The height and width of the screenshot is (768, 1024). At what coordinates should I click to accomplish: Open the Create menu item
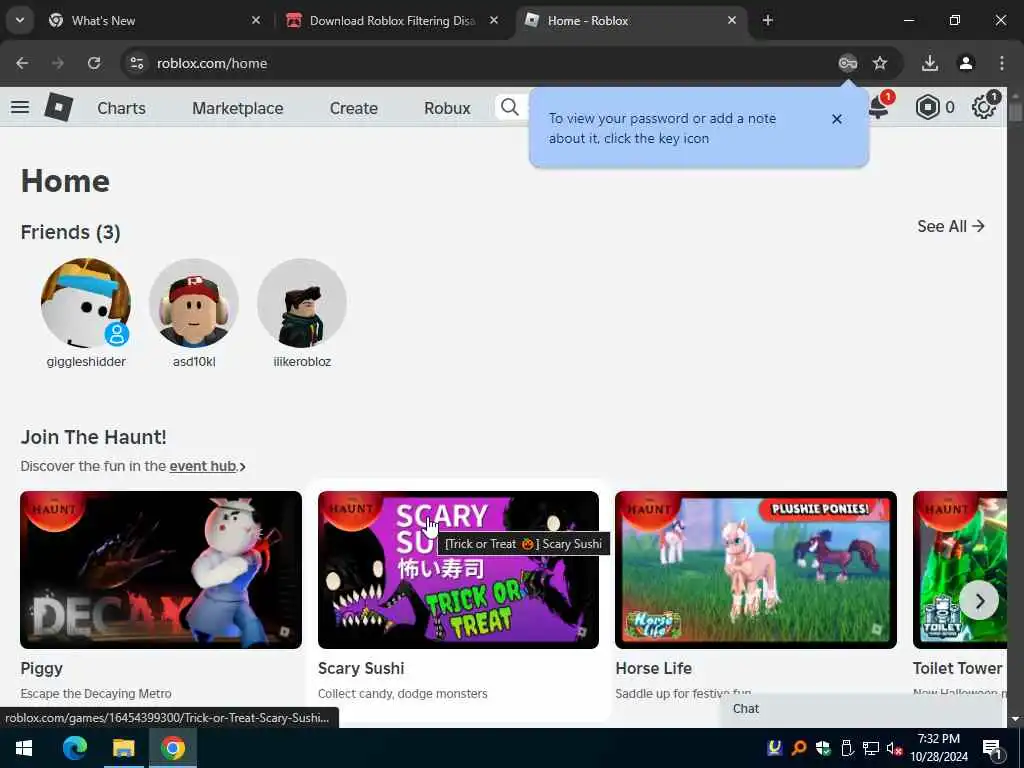(354, 108)
